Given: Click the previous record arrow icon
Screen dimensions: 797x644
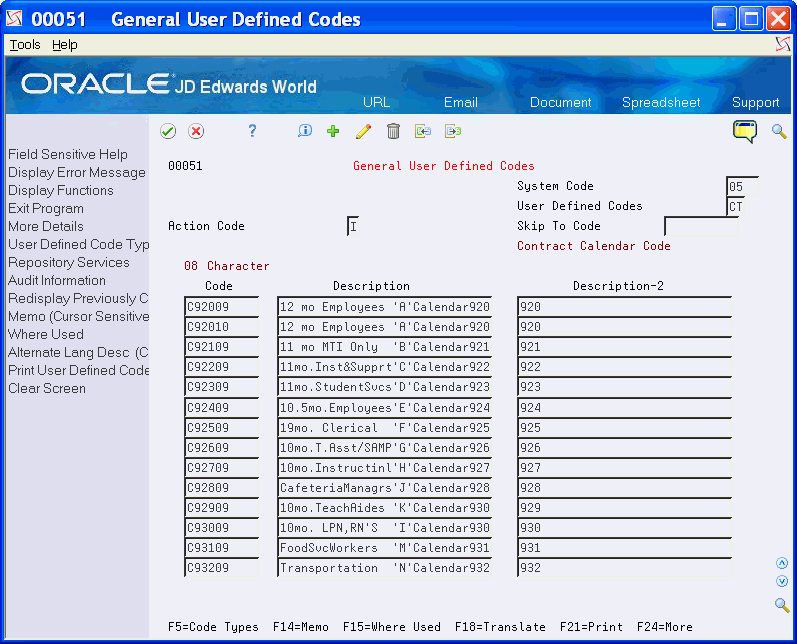Looking at the screenshot, I should 422,131.
